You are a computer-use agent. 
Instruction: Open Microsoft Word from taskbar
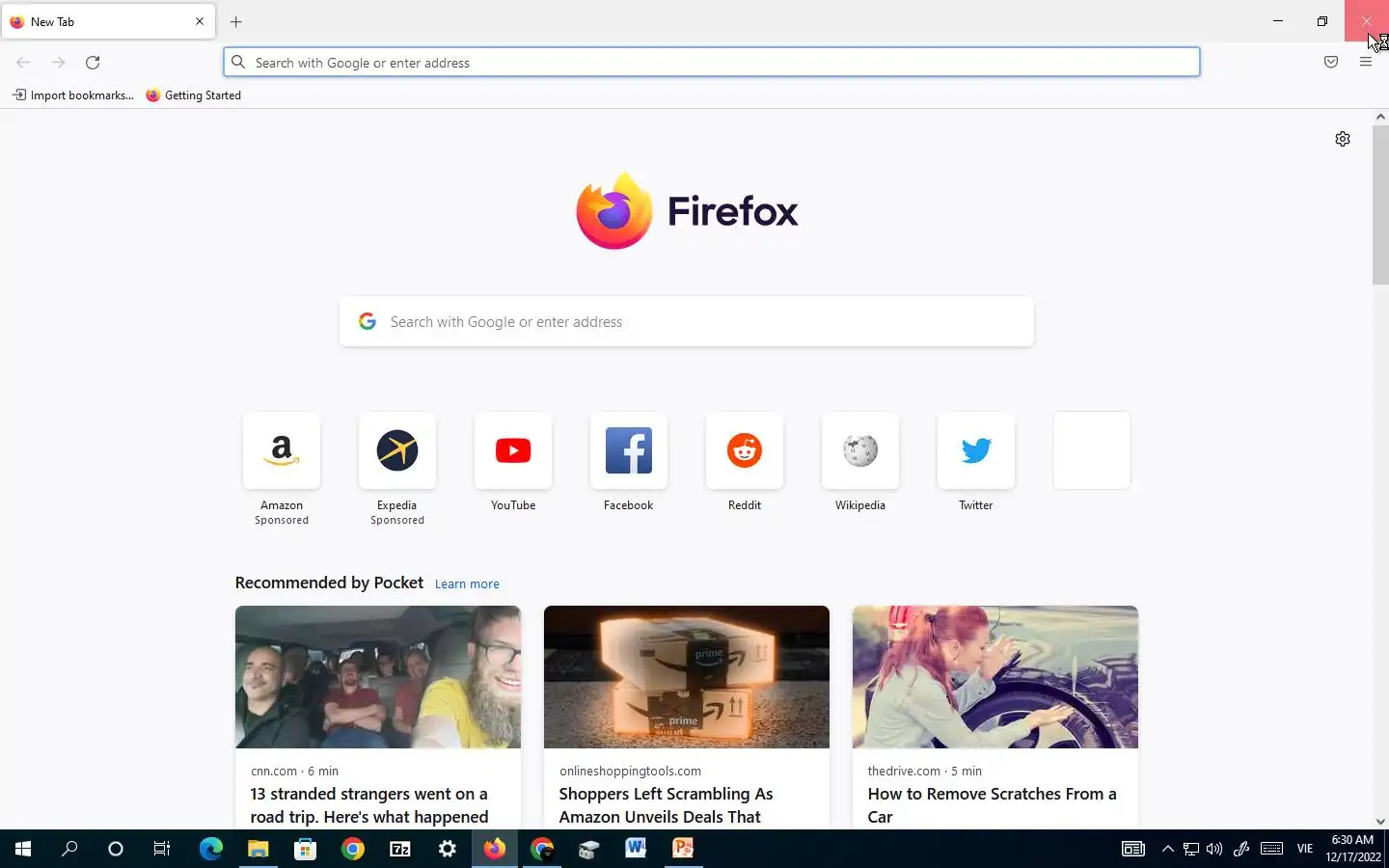click(x=636, y=849)
